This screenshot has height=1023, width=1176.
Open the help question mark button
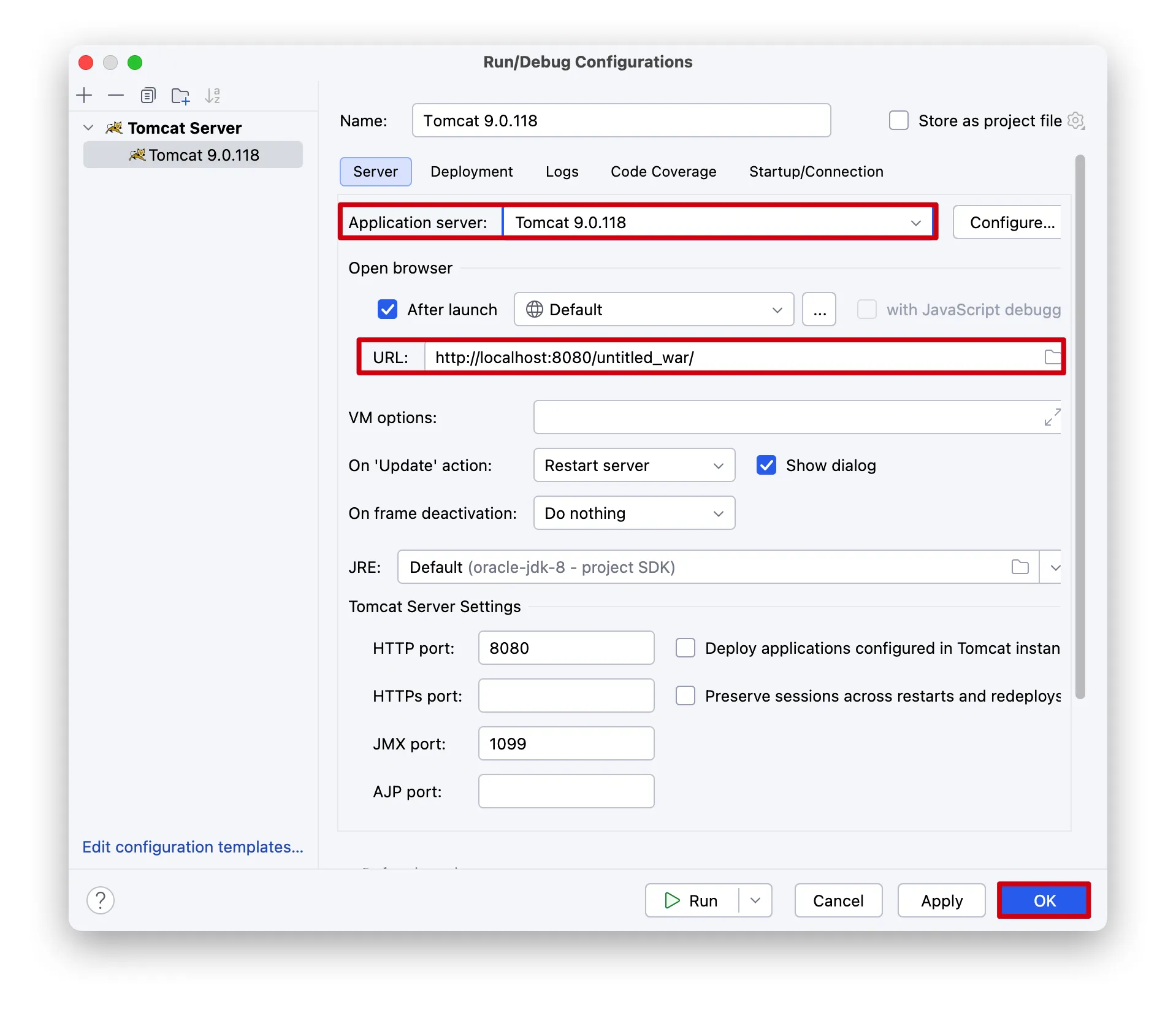101,900
